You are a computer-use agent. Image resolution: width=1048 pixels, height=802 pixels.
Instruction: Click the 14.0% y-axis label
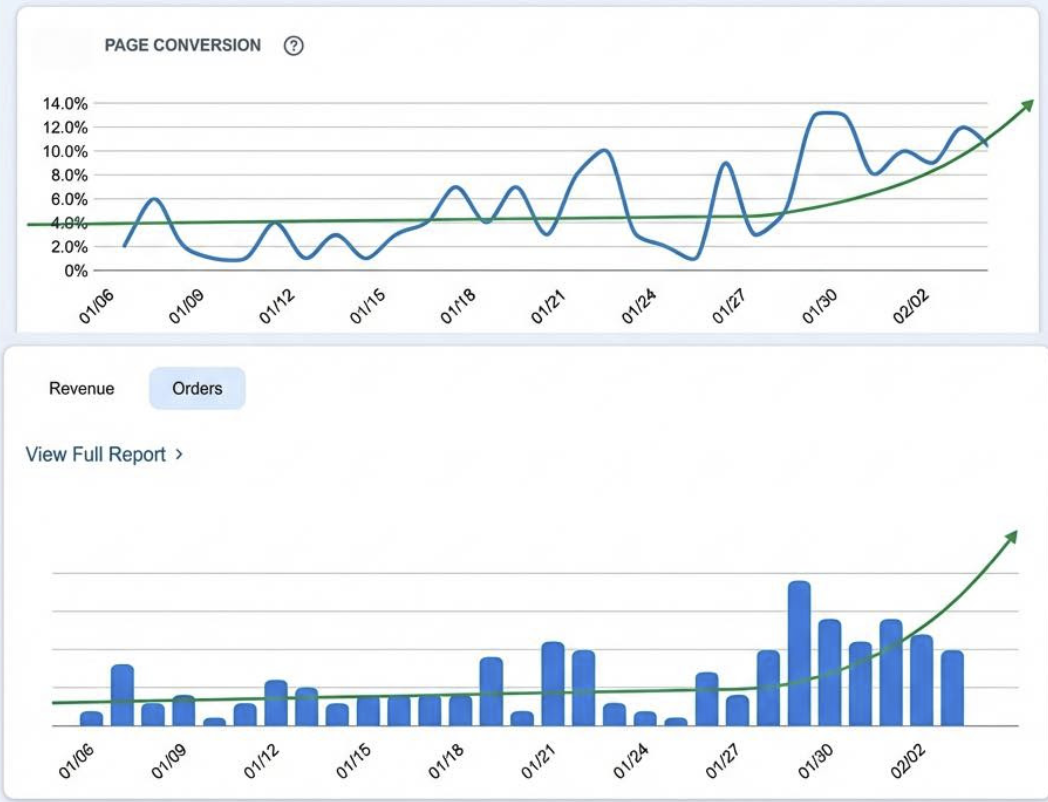[x=65, y=103]
